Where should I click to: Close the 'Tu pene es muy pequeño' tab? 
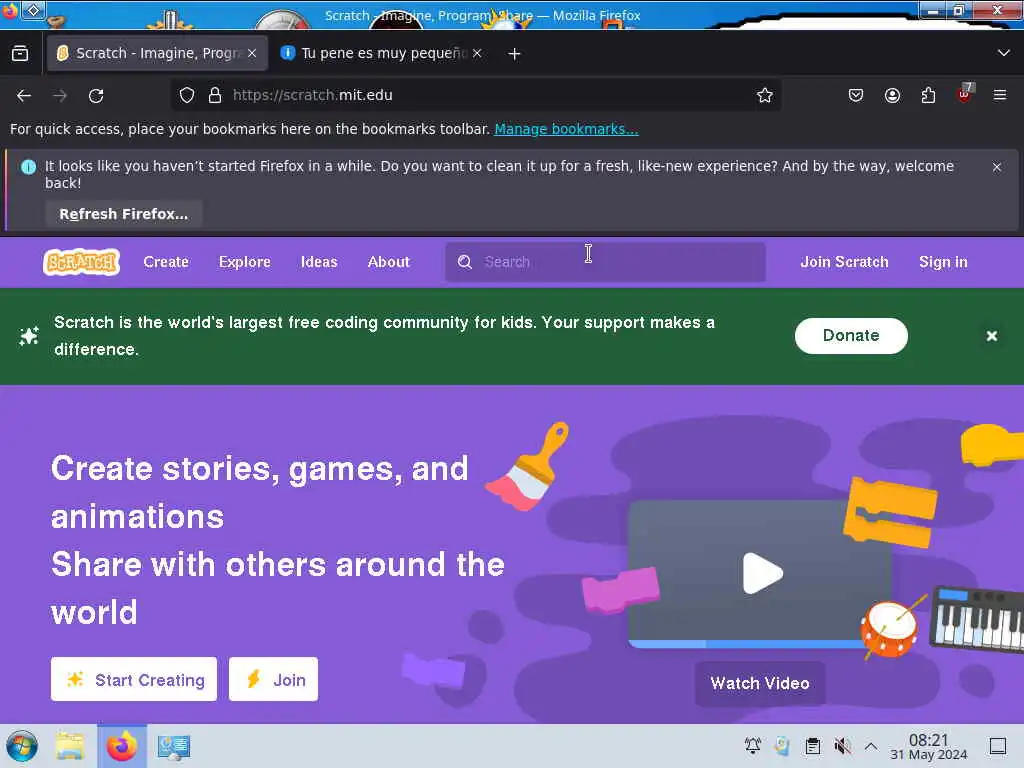pos(477,54)
